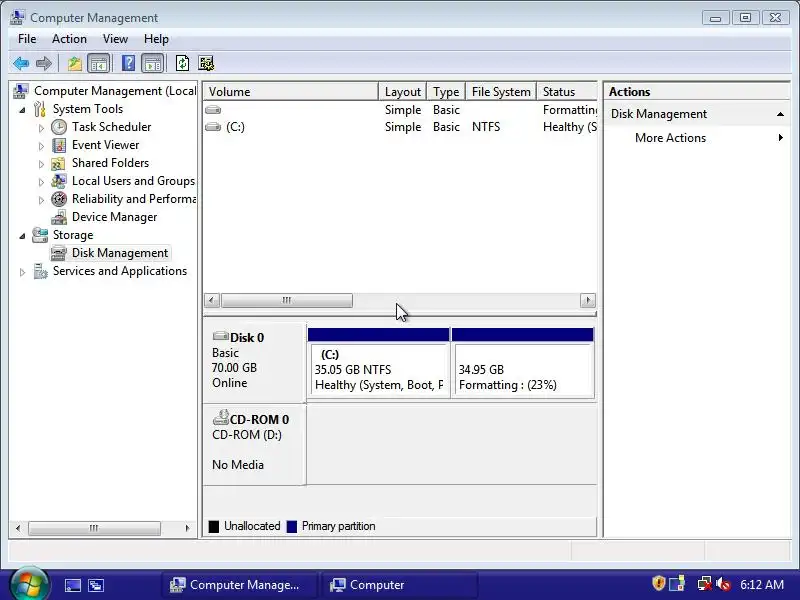The height and width of the screenshot is (600, 800).
Task: Click volume list scrollbar right arrow
Action: (588, 301)
